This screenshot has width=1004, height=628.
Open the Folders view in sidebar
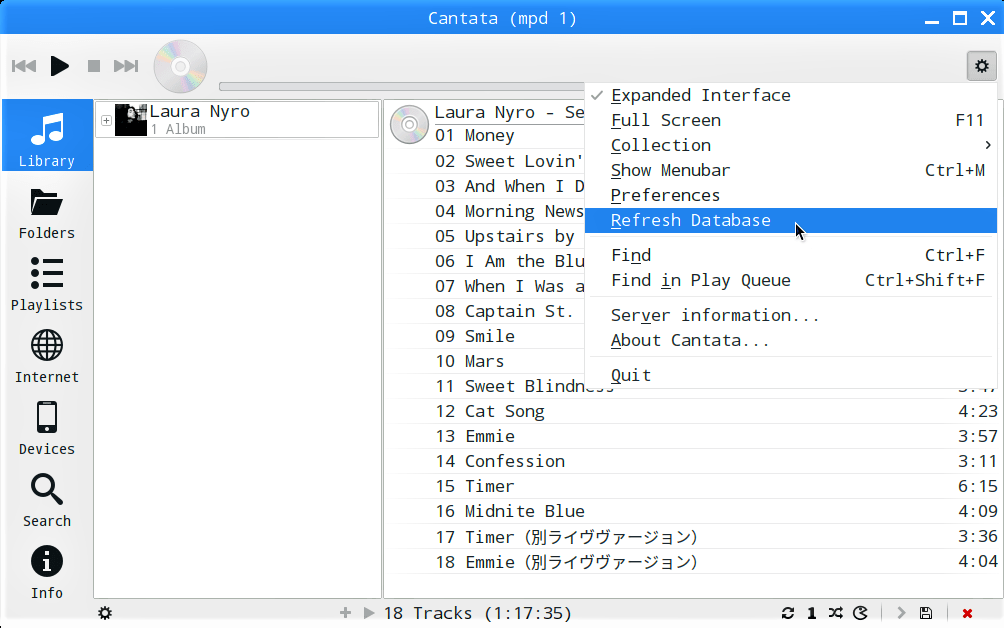pos(47,214)
